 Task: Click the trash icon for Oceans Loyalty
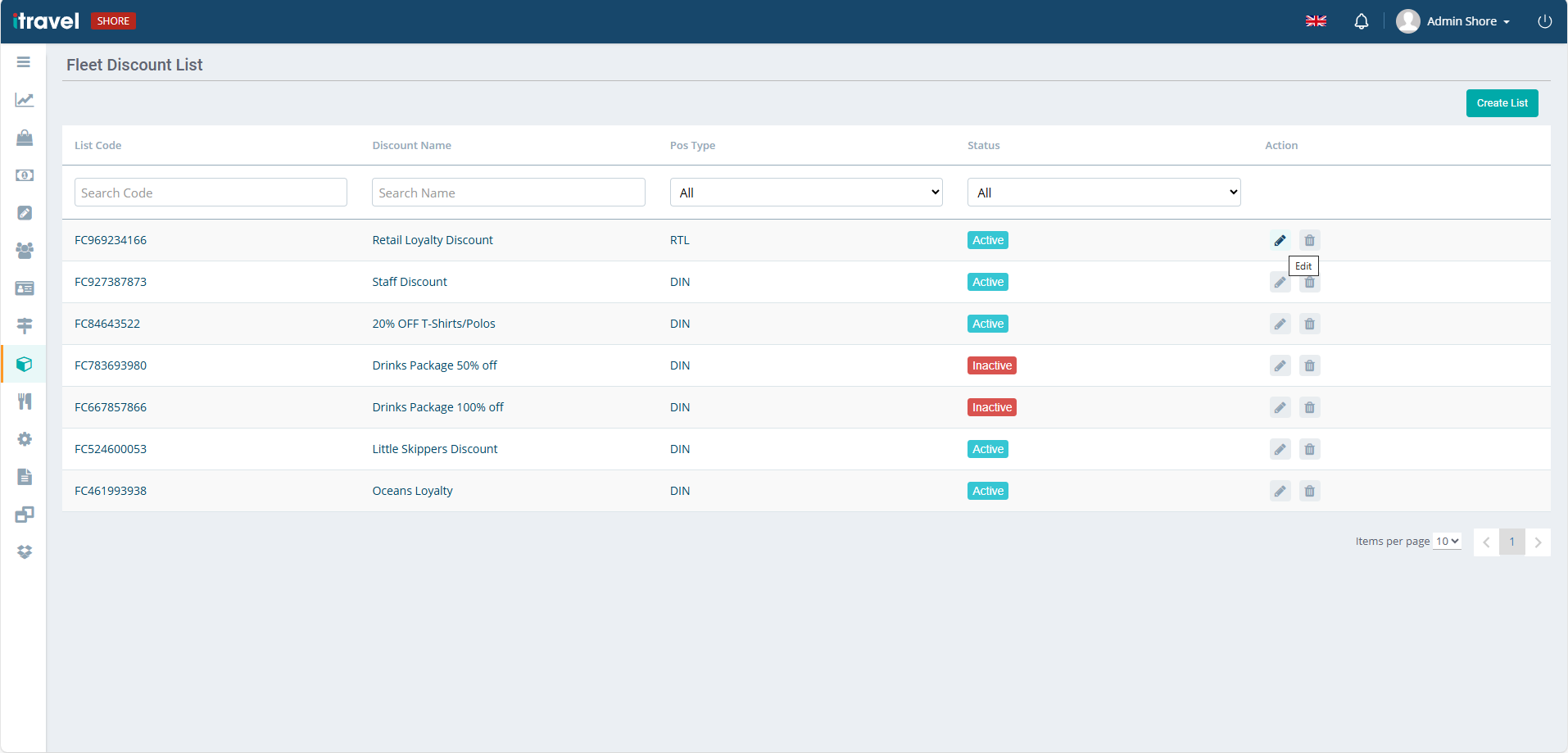coord(1309,491)
